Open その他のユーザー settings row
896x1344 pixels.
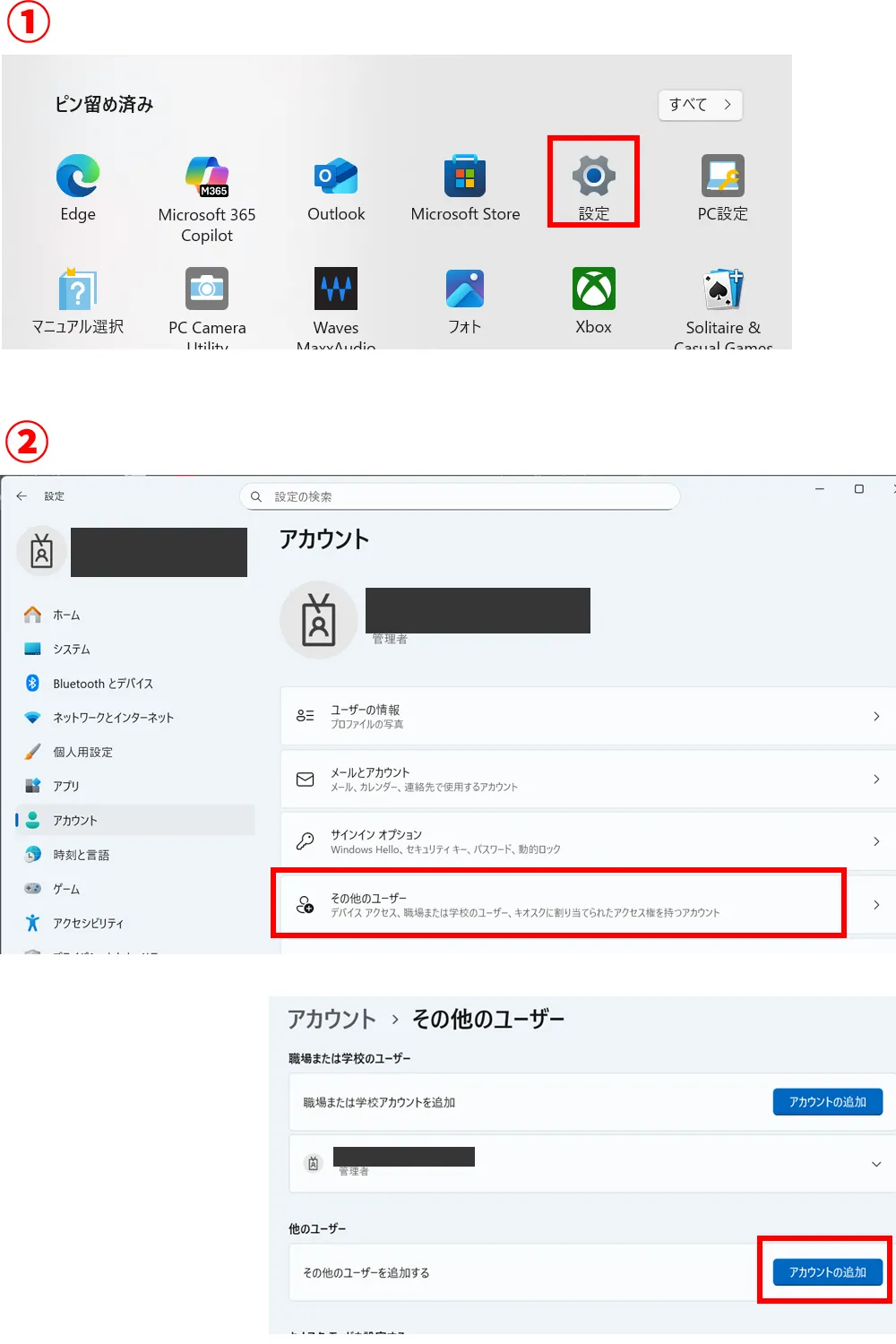(558, 902)
